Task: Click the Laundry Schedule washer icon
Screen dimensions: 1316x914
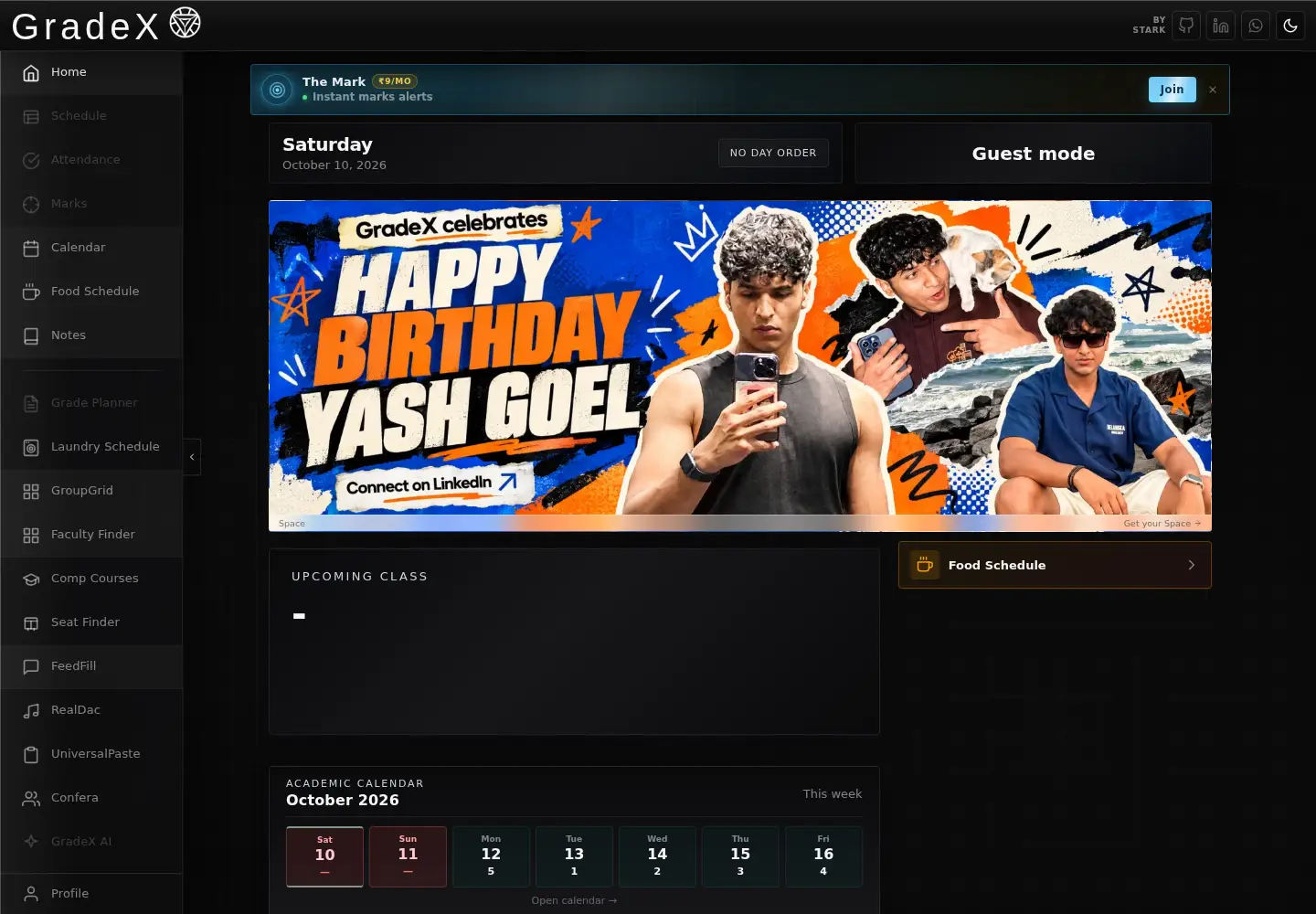Action: click(31, 447)
